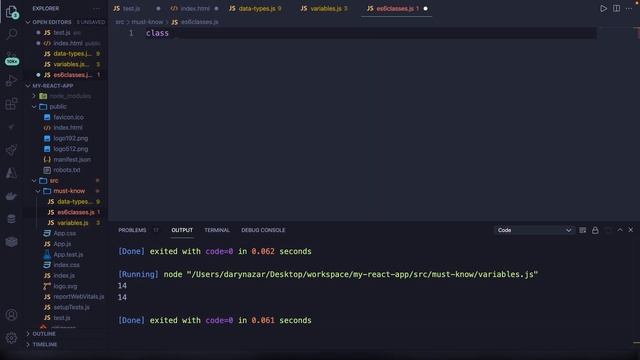The width and height of the screenshot is (640, 360).
Task: Open the Terminal panel tab
Action: [217, 230]
